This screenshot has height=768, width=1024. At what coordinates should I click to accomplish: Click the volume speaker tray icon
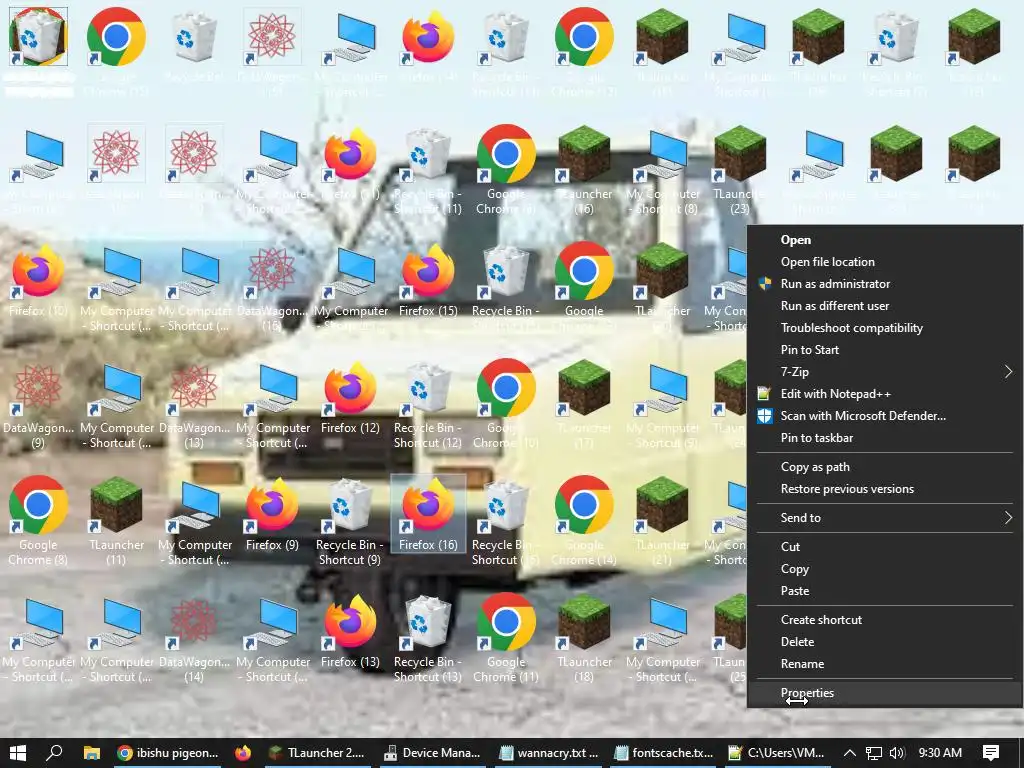click(x=897, y=753)
